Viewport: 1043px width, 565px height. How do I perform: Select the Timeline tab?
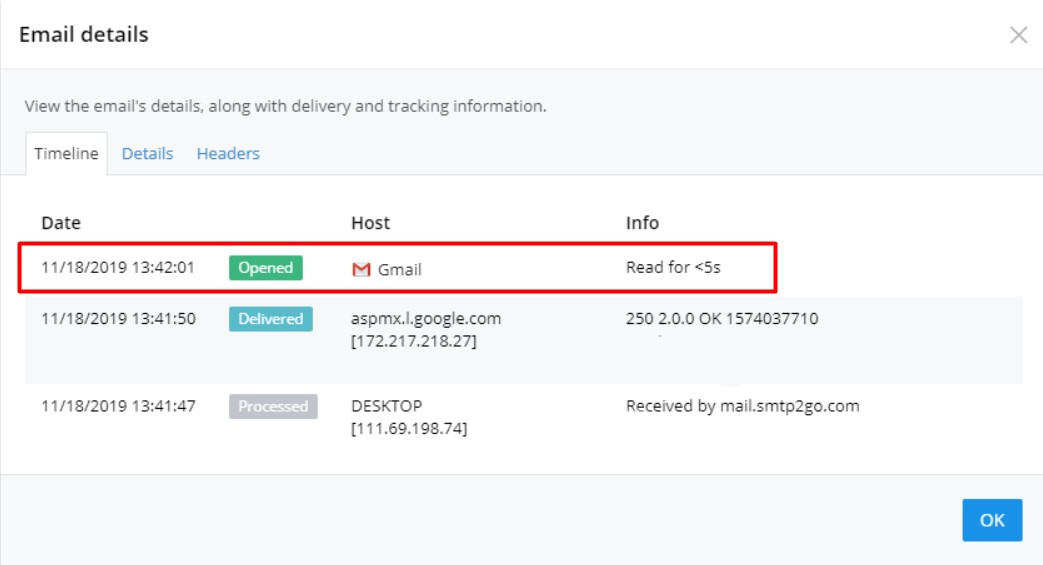pos(67,154)
